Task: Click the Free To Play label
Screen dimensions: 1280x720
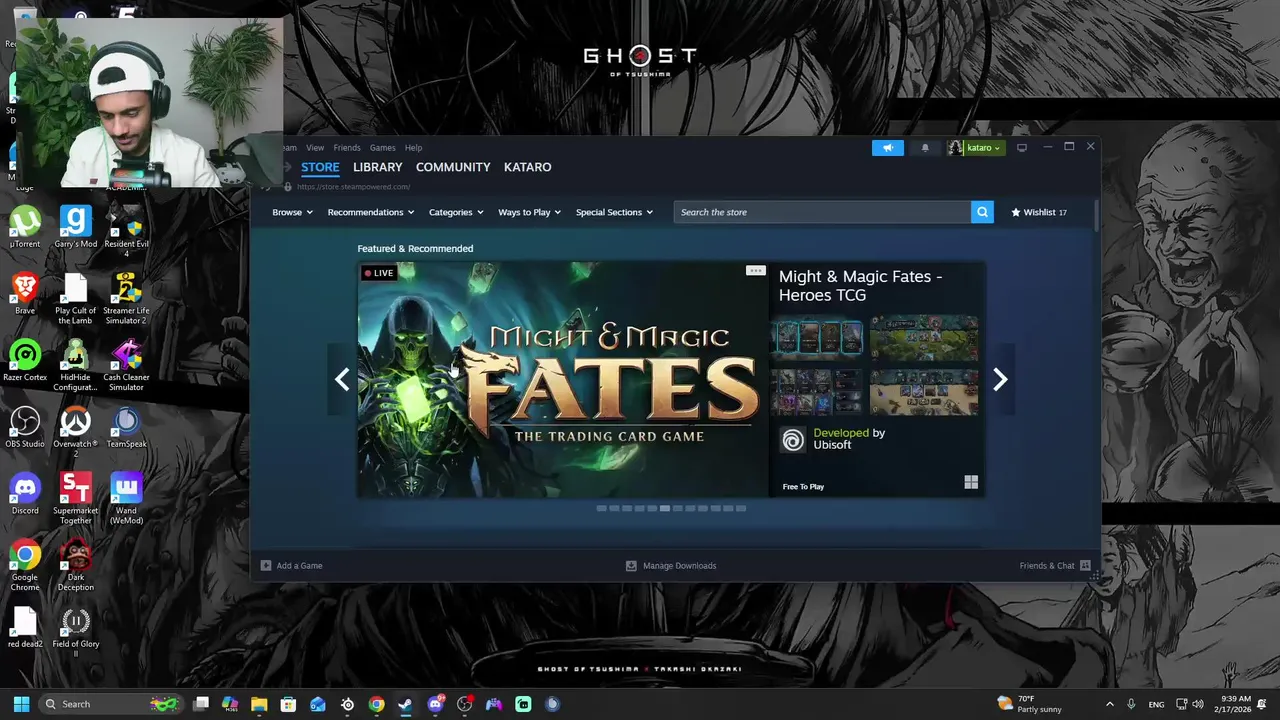Action: pos(803,487)
